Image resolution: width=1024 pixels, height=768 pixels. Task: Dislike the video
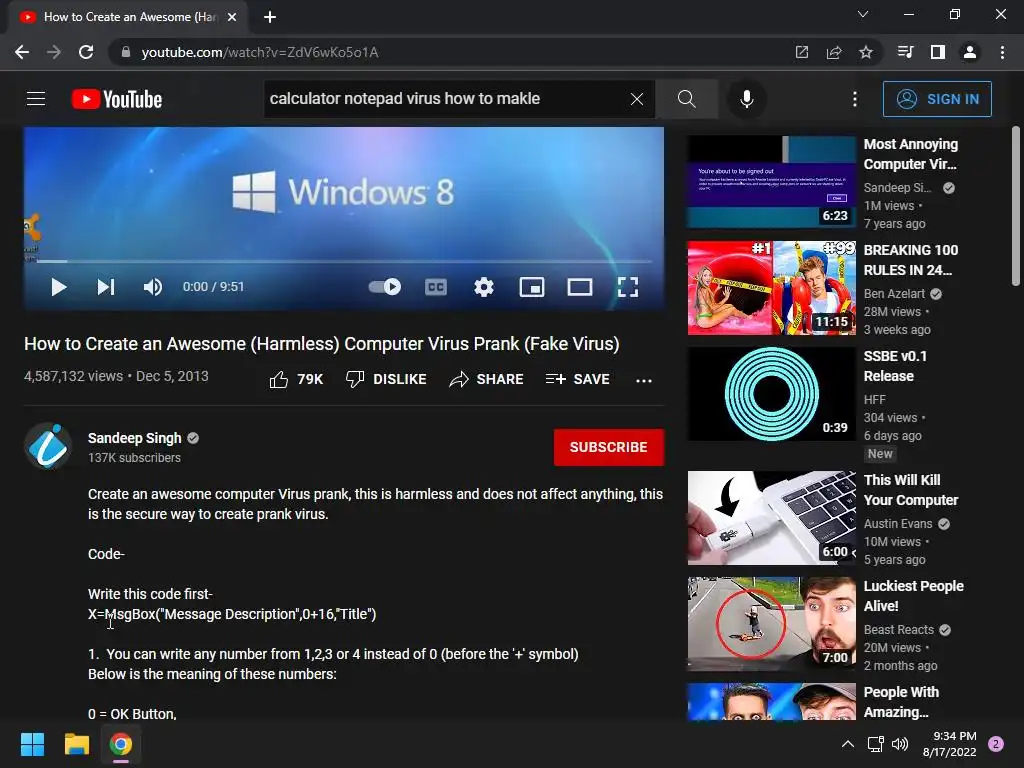(x=386, y=379)
